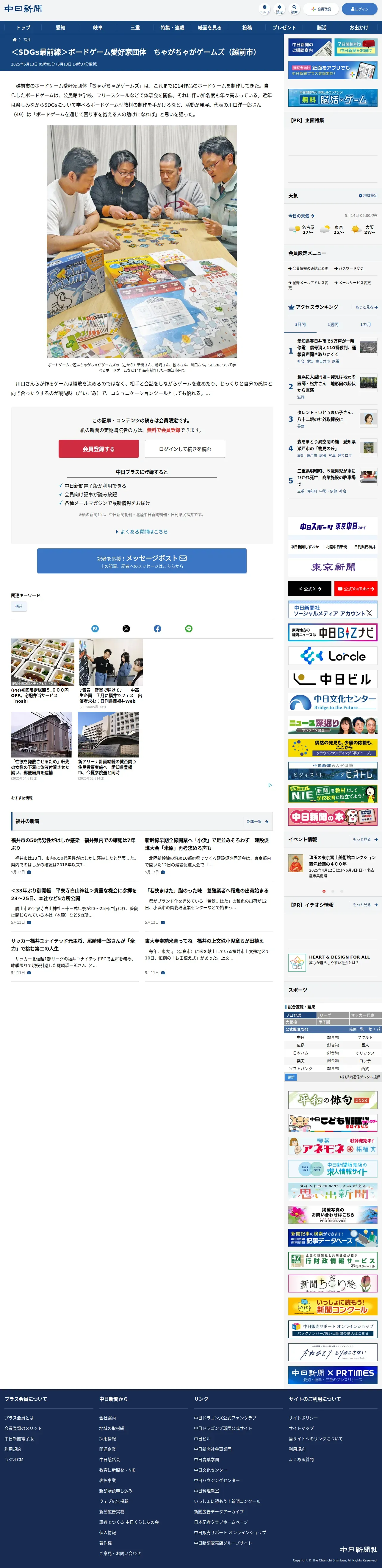Open the ヘルプ help icon
This screenshot has width=382, height=1568.
click(264, 9)
